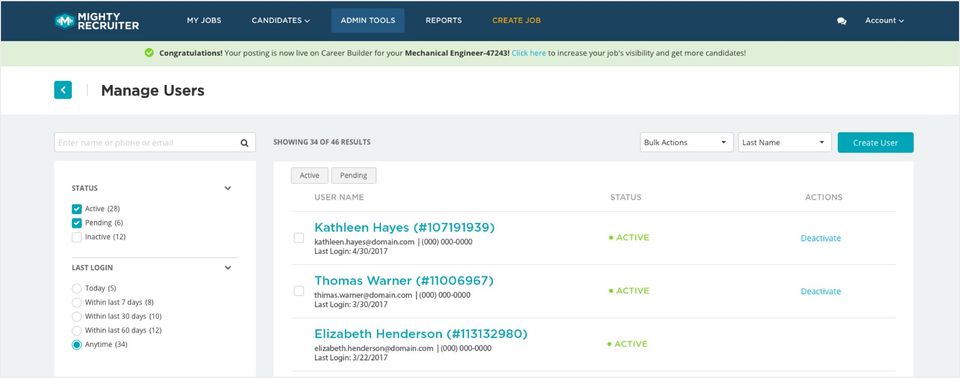Click the green checkmark in the congratulations banner

(149, 53)
